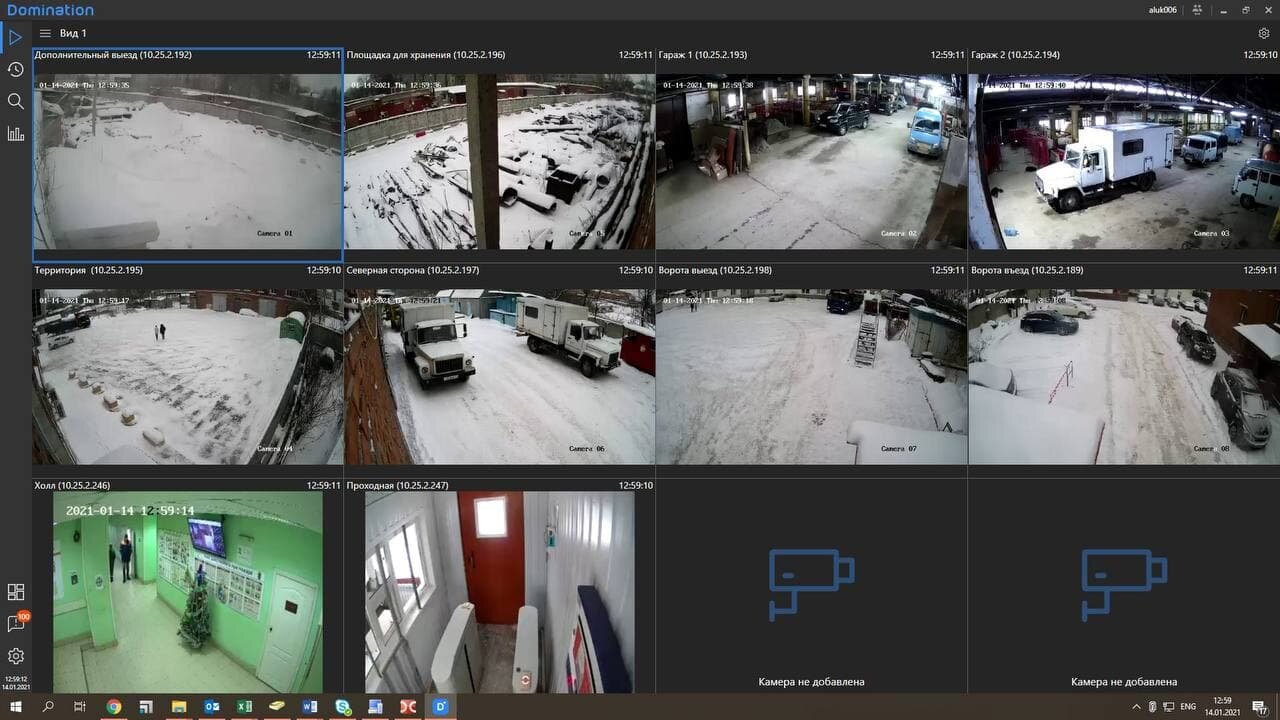
Task: Select the Ворота въезд camera feed
Action: pyautogui.click(x=1124, y=377)
